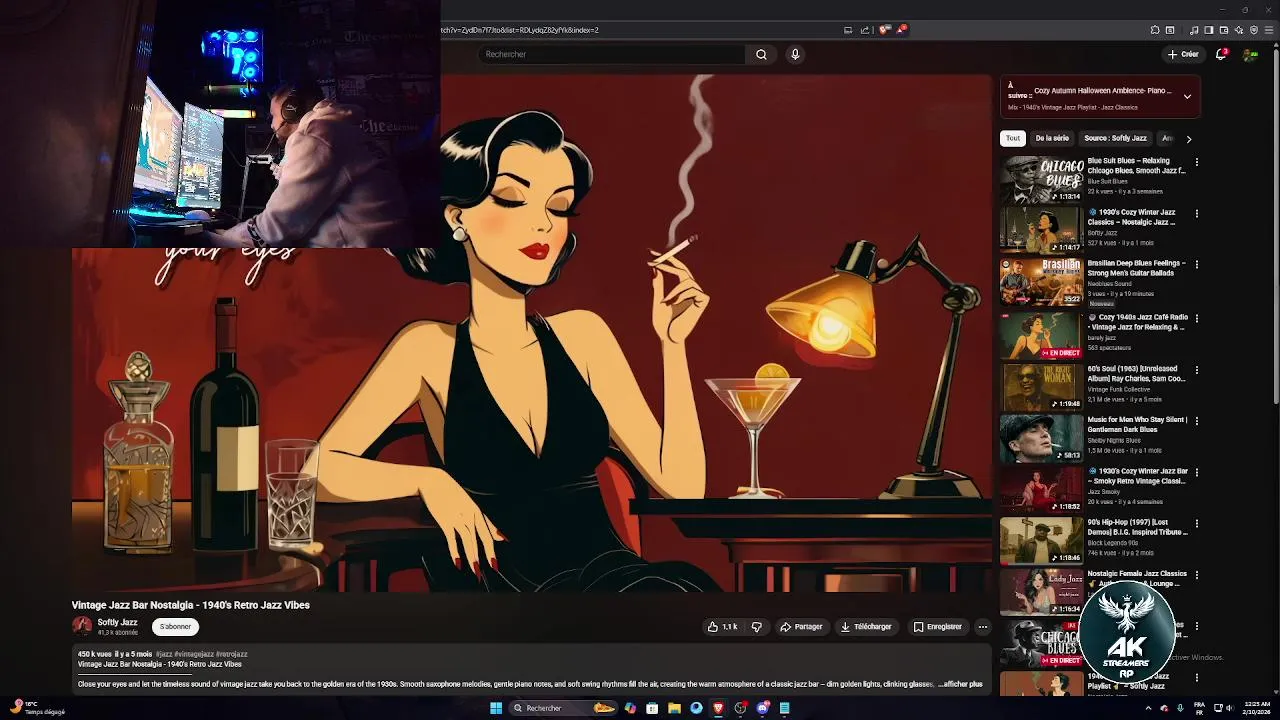Open '1930's Cozy Winter Jazz Bar' video title
This screenshot has height=720, width=1280.
[1137, 476]
